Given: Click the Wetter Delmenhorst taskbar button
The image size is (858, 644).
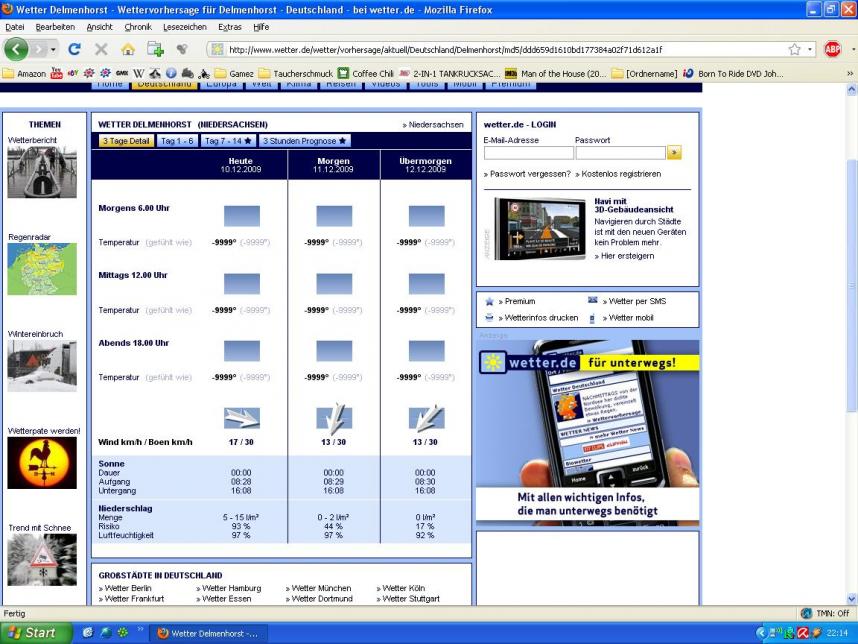Looking at the screenshot, I should [x=208, y=633].
